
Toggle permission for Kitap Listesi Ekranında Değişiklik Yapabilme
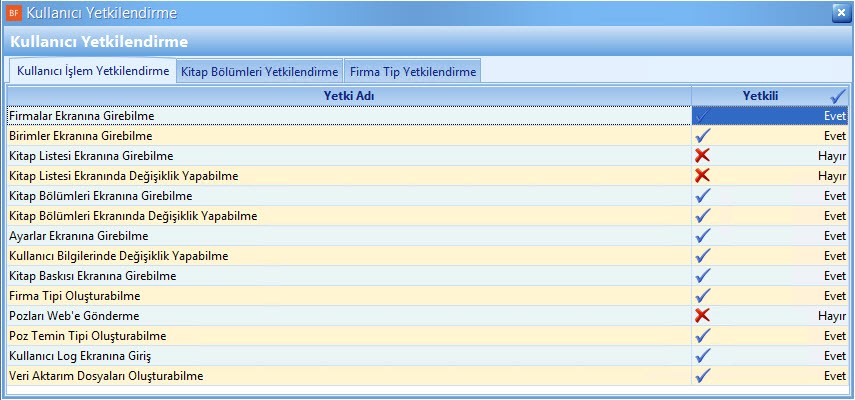703,176
